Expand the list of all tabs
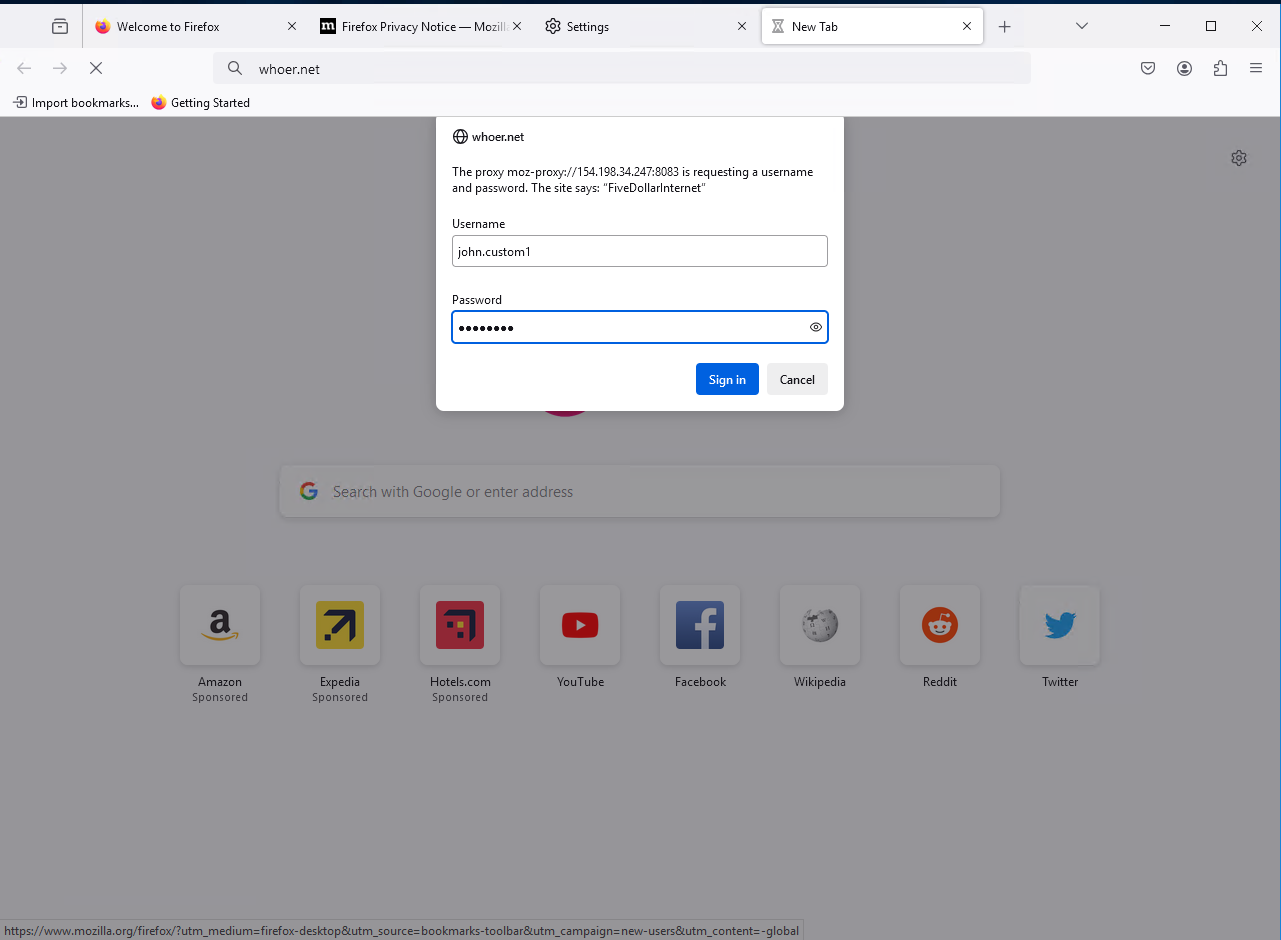The image size is (1281, 940). pos(1081,26)
